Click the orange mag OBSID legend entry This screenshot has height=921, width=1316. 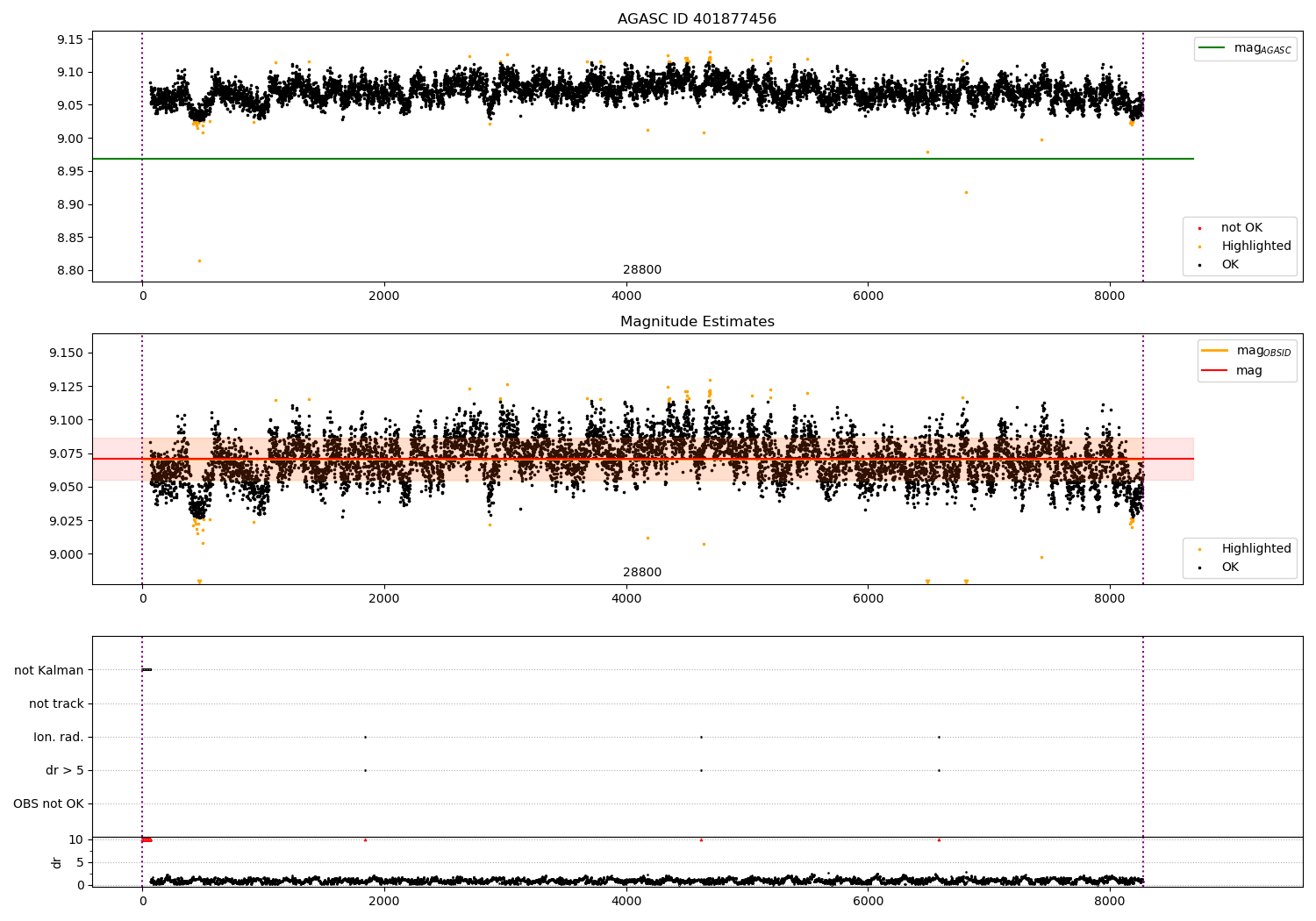(1263, 351)
